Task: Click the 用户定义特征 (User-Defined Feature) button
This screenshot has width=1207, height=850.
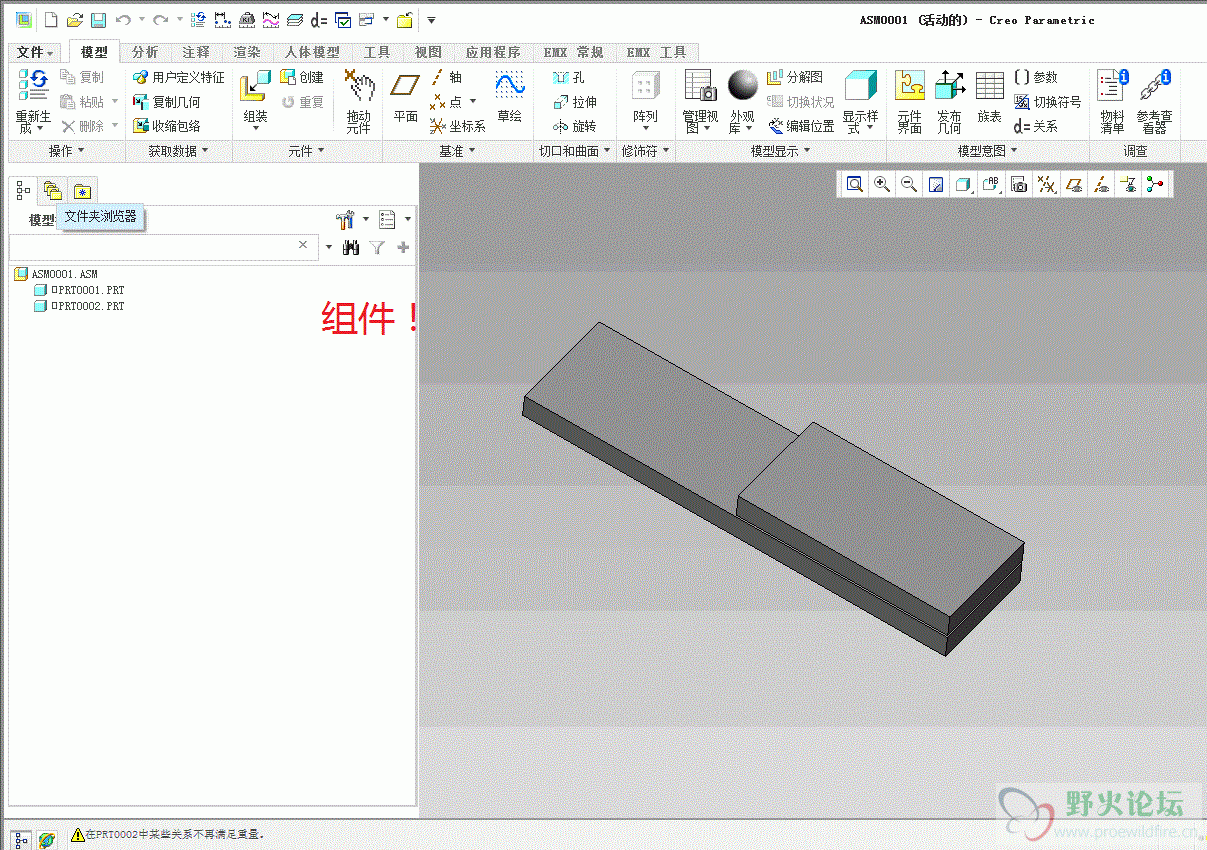Action: pos(179,77)
